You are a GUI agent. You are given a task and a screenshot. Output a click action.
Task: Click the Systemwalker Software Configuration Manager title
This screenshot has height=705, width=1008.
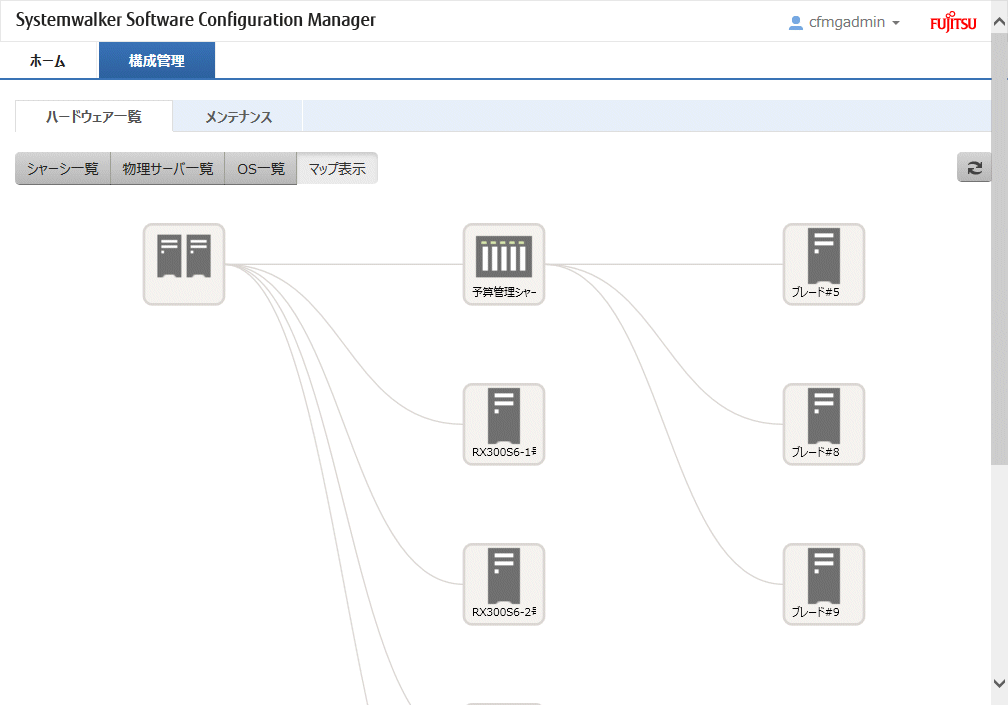point(195,20)
